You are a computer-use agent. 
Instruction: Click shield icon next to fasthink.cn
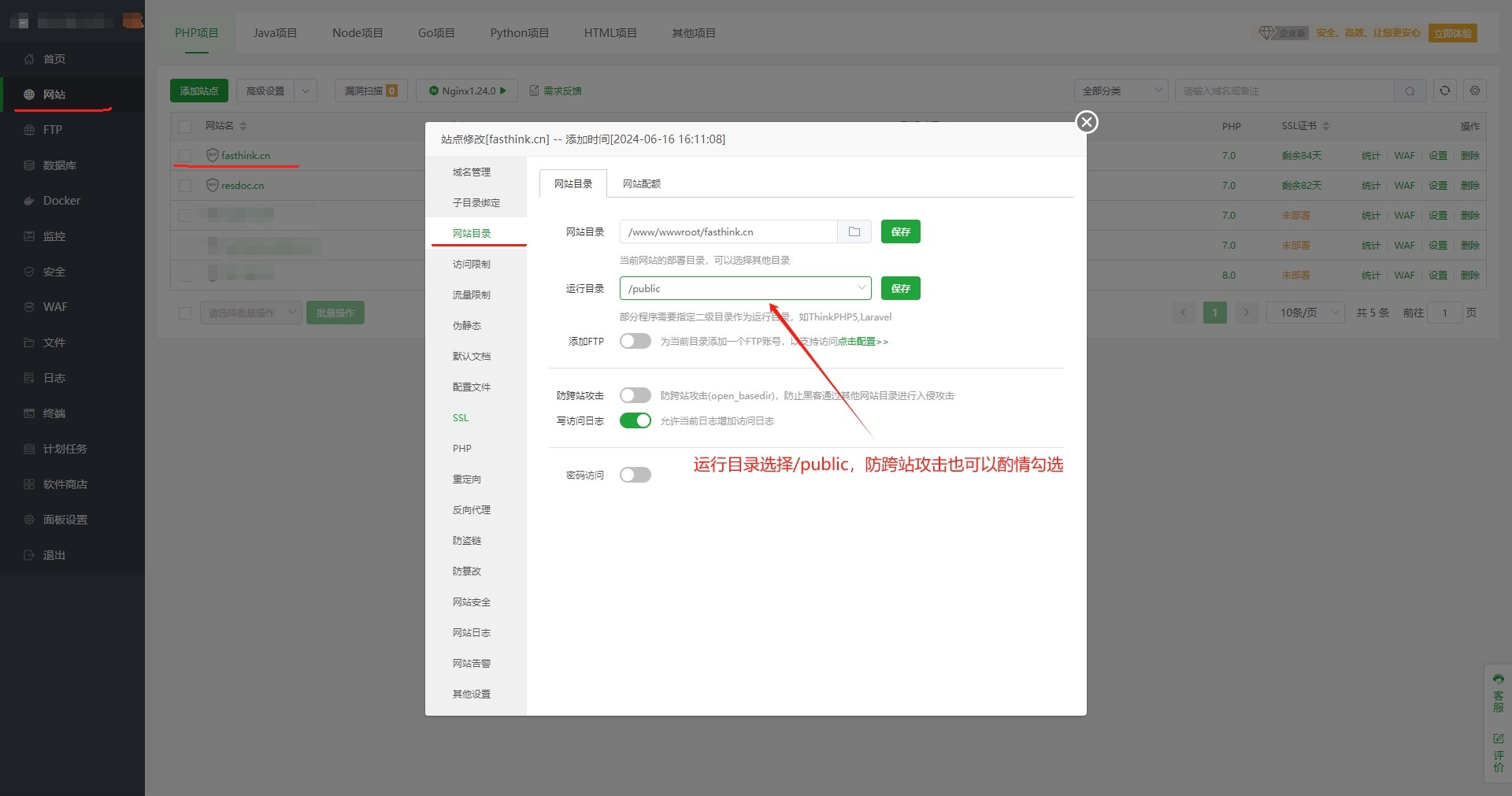(x=212, y=155)
